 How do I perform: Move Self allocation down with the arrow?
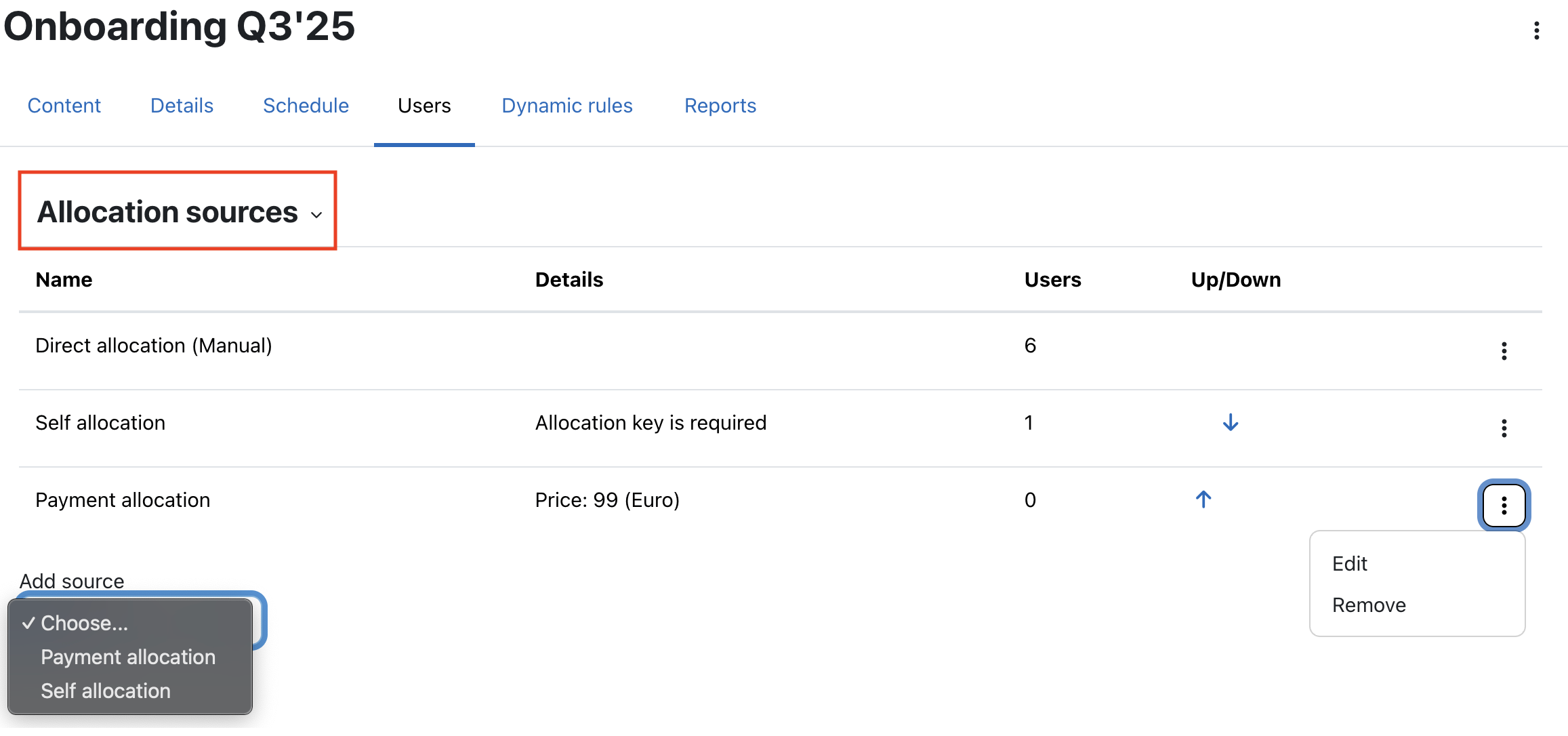click(x=1231, y=423)
